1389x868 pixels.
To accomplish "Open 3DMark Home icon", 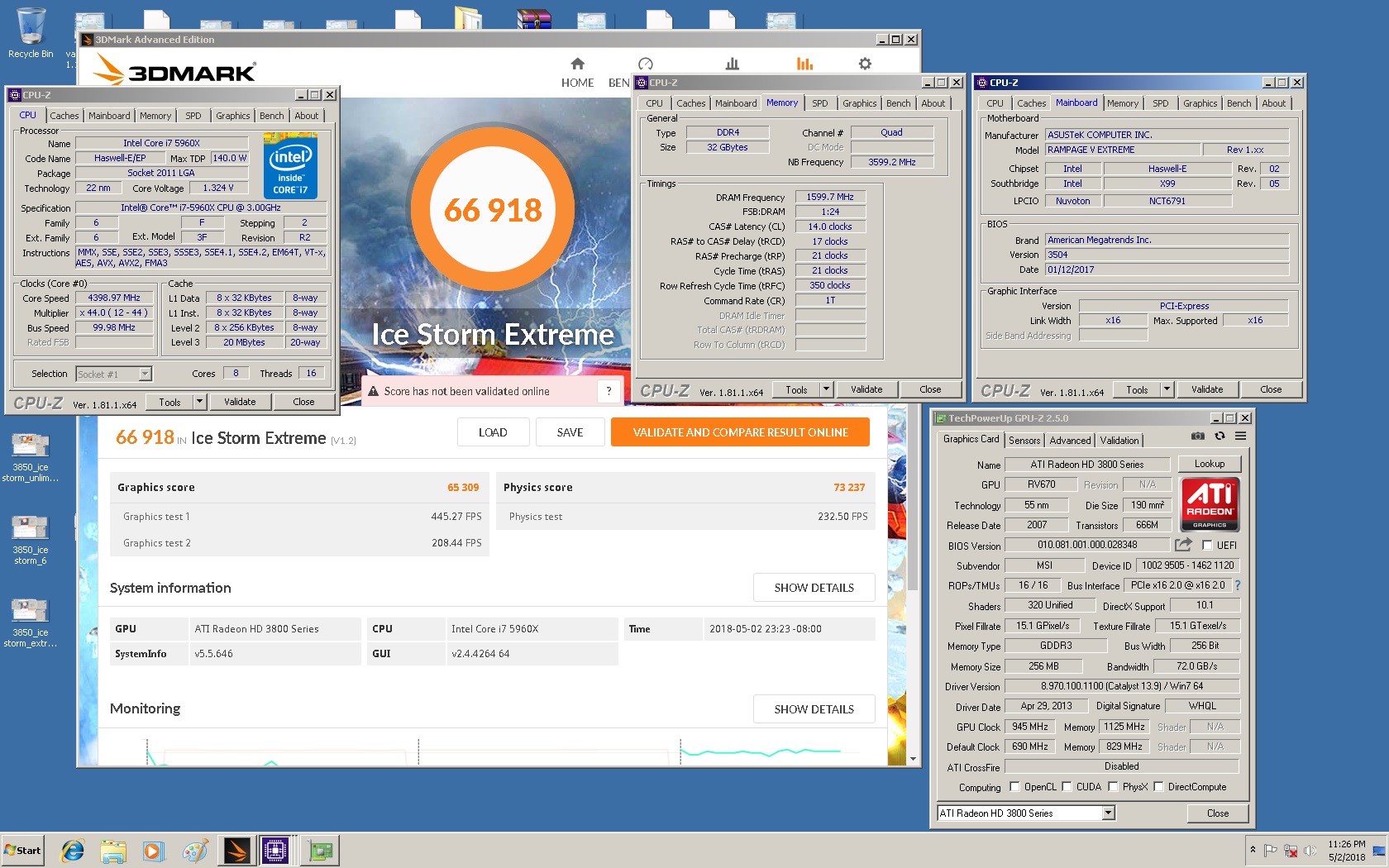I will (x=577, y=64).
